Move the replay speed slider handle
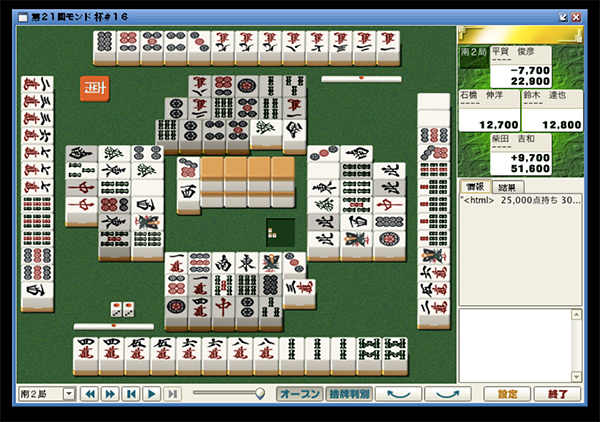Viewport: 600px width, 422px height. coord(260,393)
